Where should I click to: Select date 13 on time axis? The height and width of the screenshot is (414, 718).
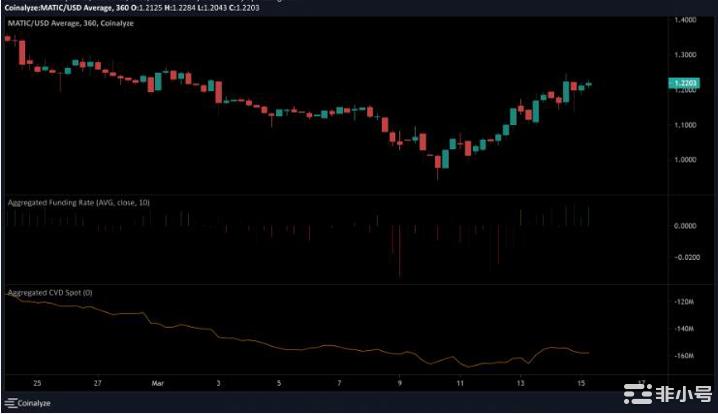[x=520, y=381]
